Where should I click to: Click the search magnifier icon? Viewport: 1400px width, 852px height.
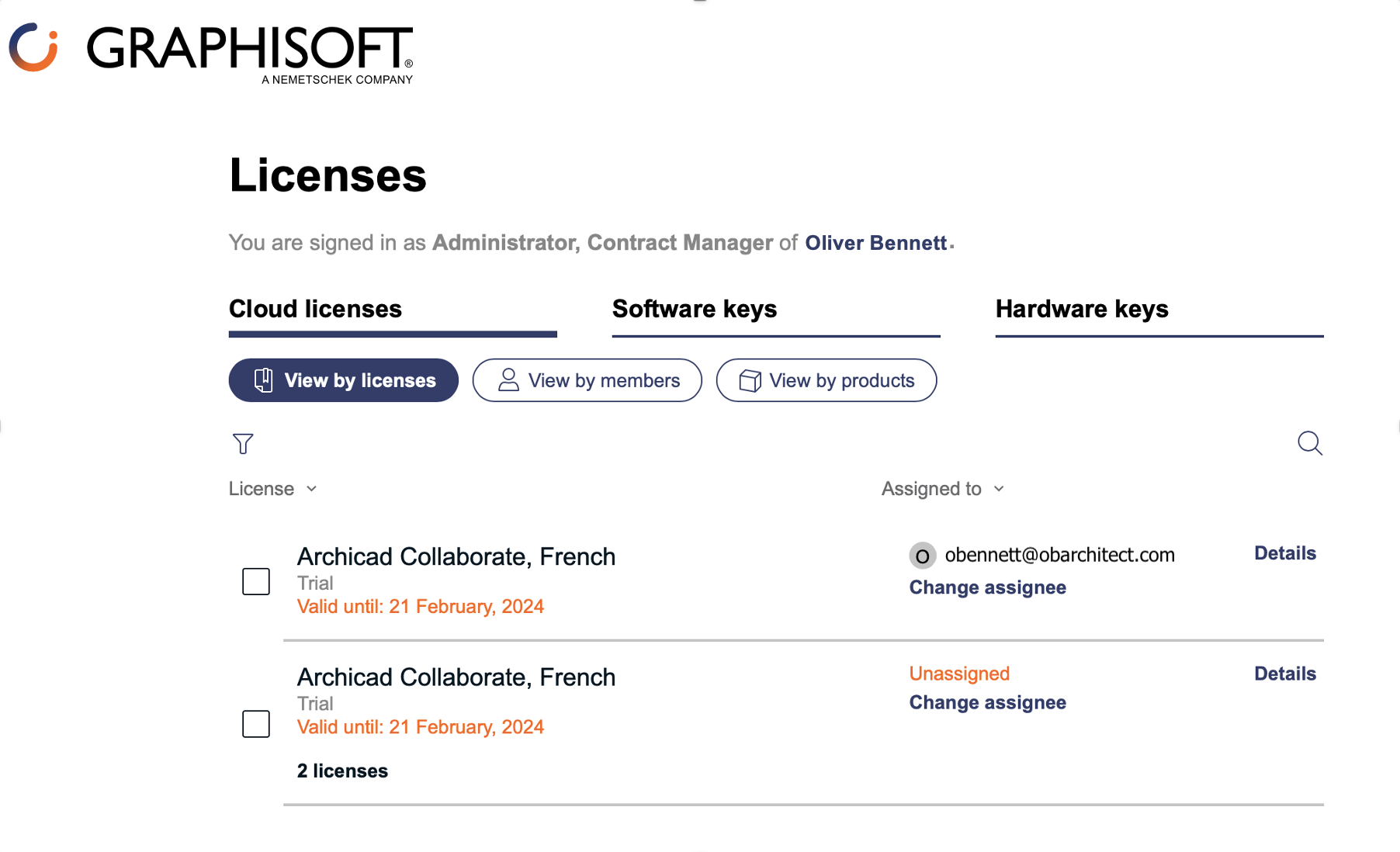click(x=1309, y=443)
